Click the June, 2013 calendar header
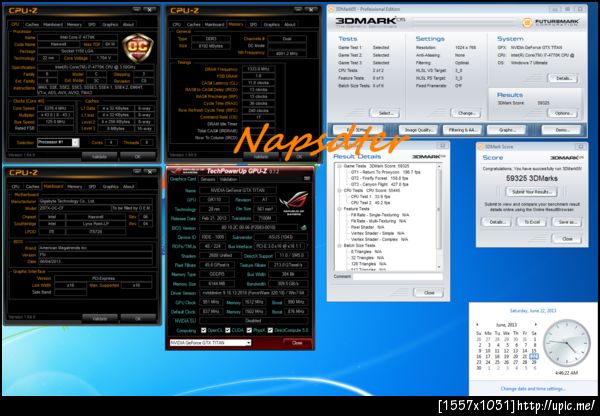The height and width of the screenshot is (416, 600). click(x=506, y=325)
